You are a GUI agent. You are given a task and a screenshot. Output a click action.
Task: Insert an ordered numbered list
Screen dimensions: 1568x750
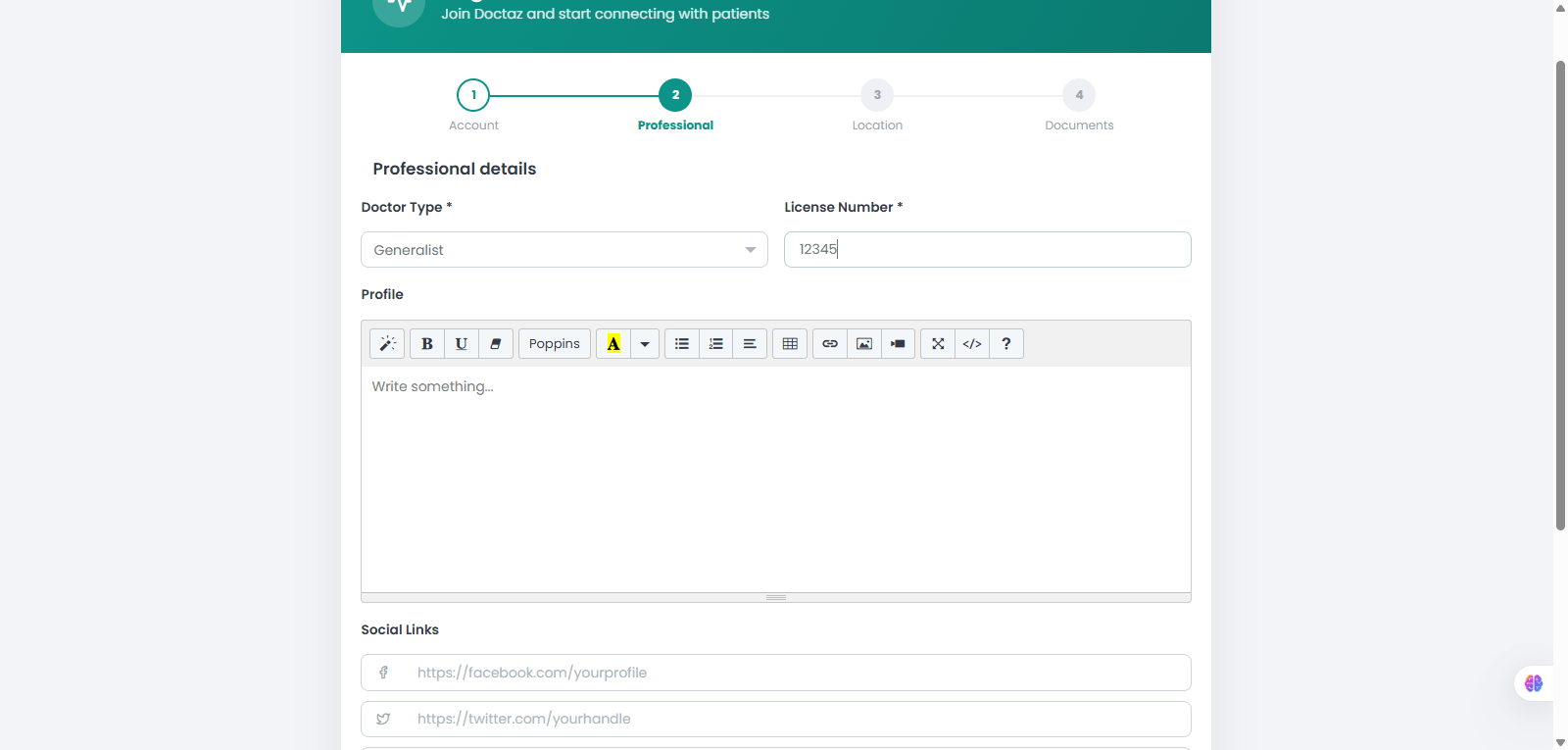(716, 344)
